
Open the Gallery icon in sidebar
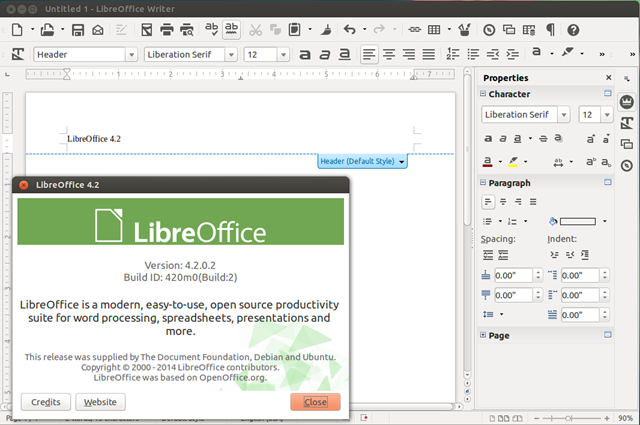(627, 144)
